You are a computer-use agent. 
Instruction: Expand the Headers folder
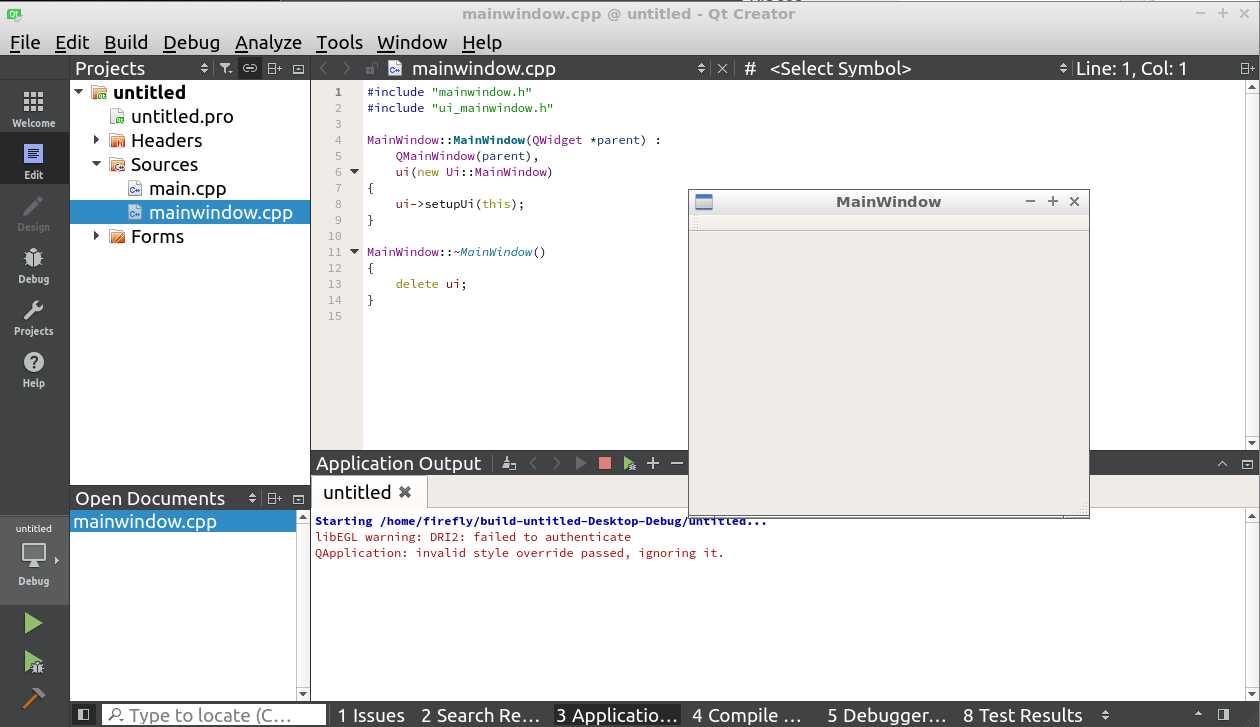pos(97,140)
